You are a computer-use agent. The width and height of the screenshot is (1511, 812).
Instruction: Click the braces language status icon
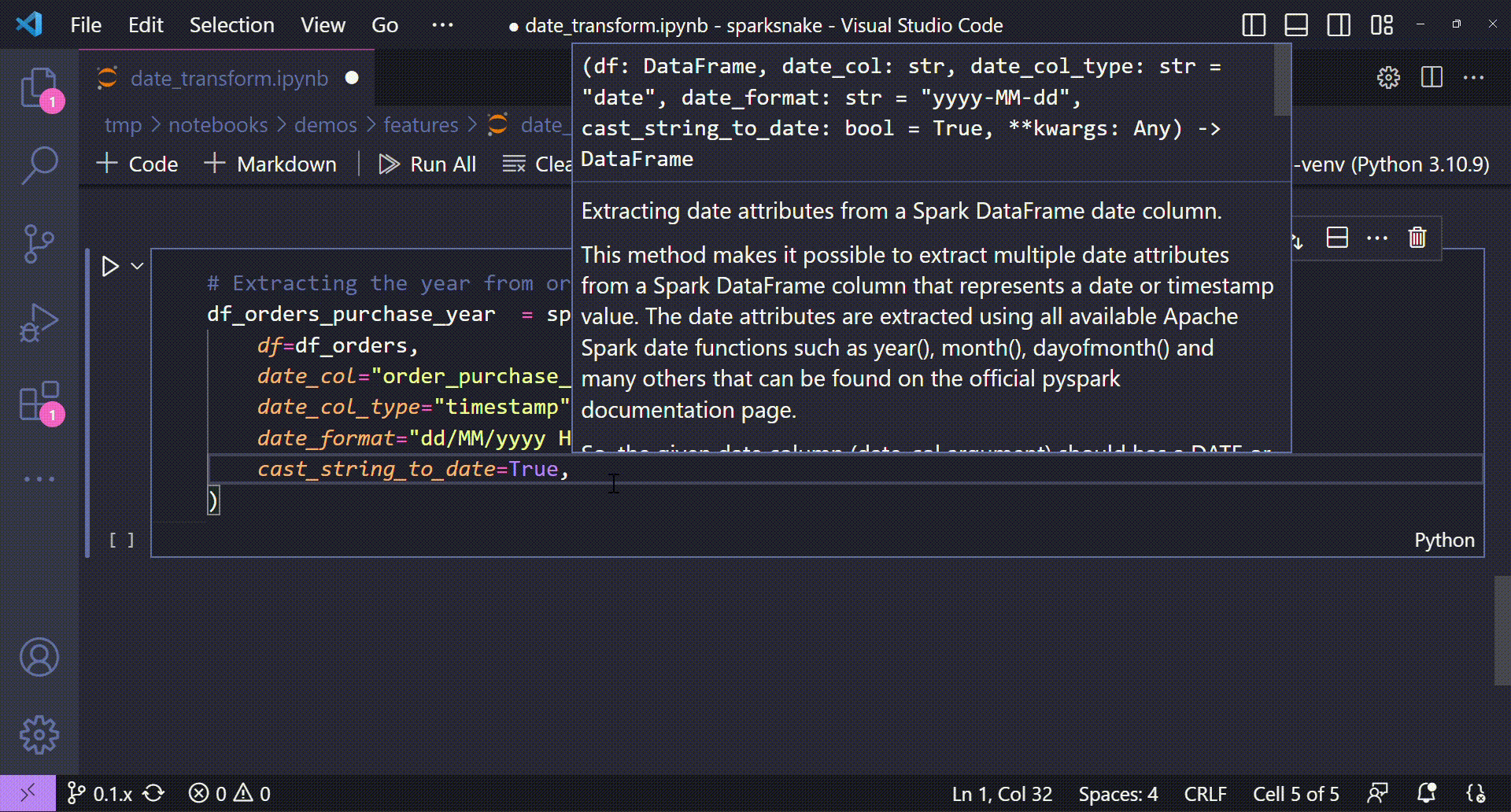1476,794
